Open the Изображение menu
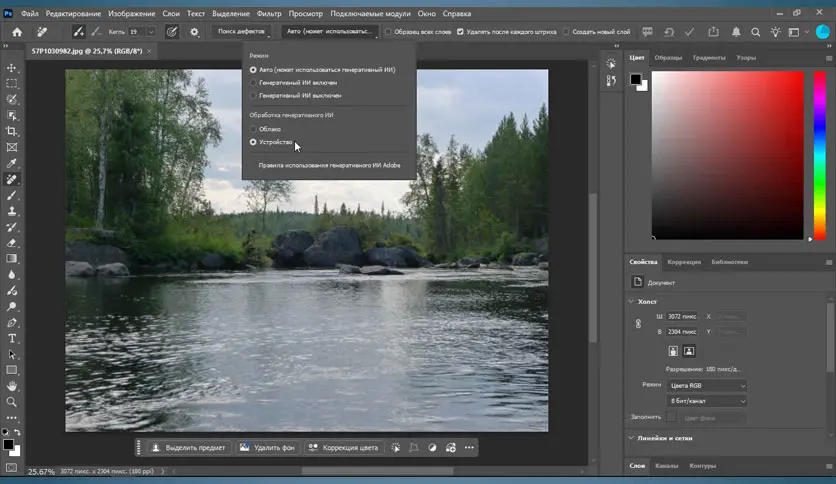 pos(132,13)
